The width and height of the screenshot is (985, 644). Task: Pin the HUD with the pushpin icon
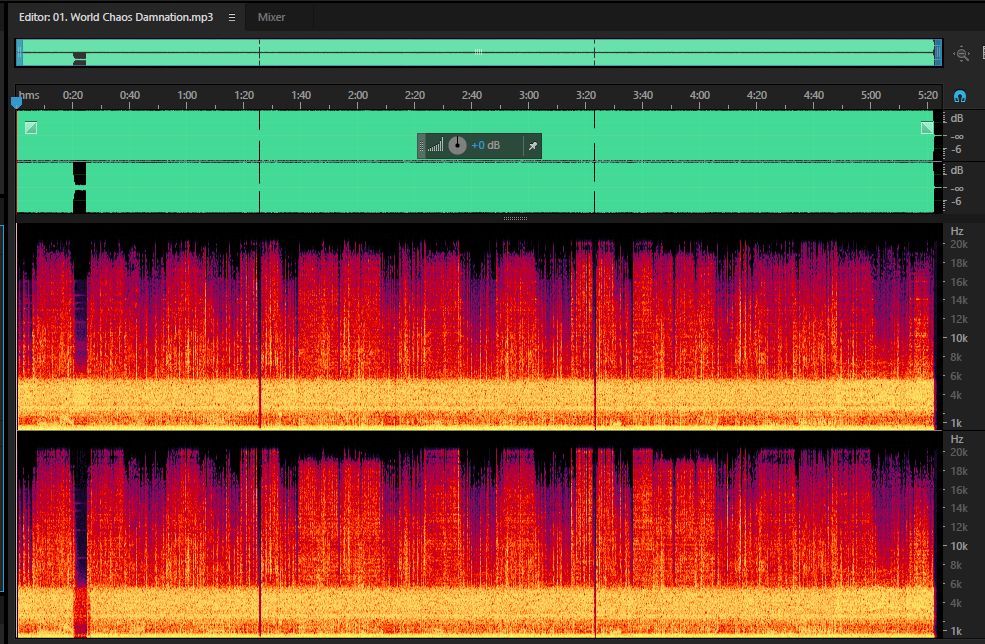[x=533, y=146]
